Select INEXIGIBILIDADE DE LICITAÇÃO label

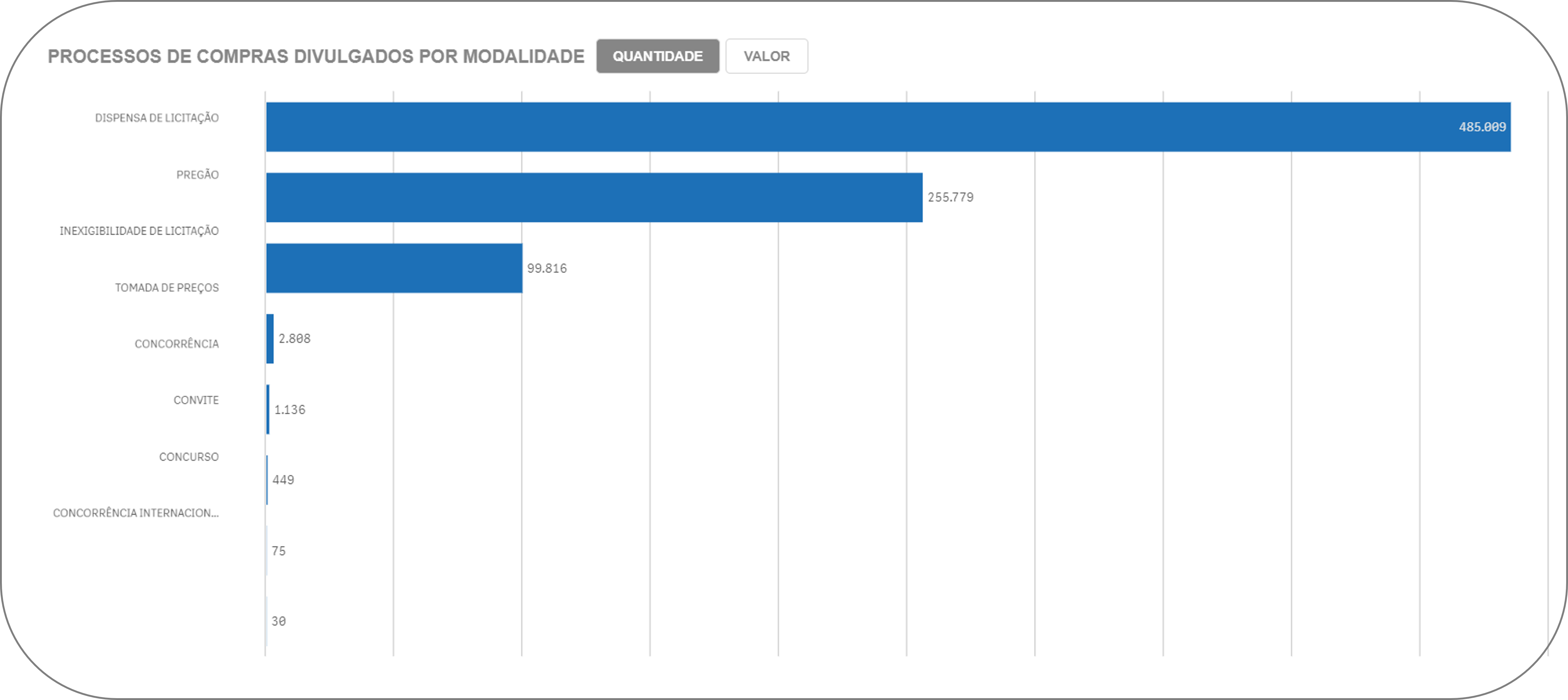(x=139, y=231)
